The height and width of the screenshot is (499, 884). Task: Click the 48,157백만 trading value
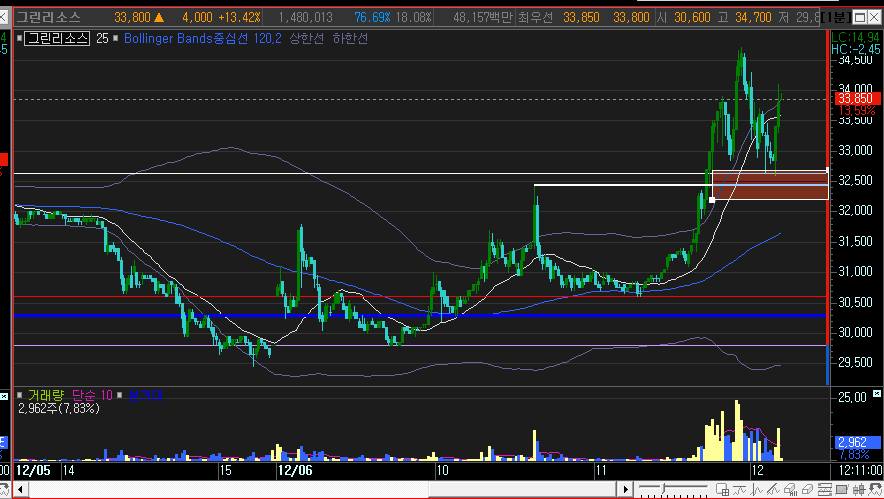(483, 17)
